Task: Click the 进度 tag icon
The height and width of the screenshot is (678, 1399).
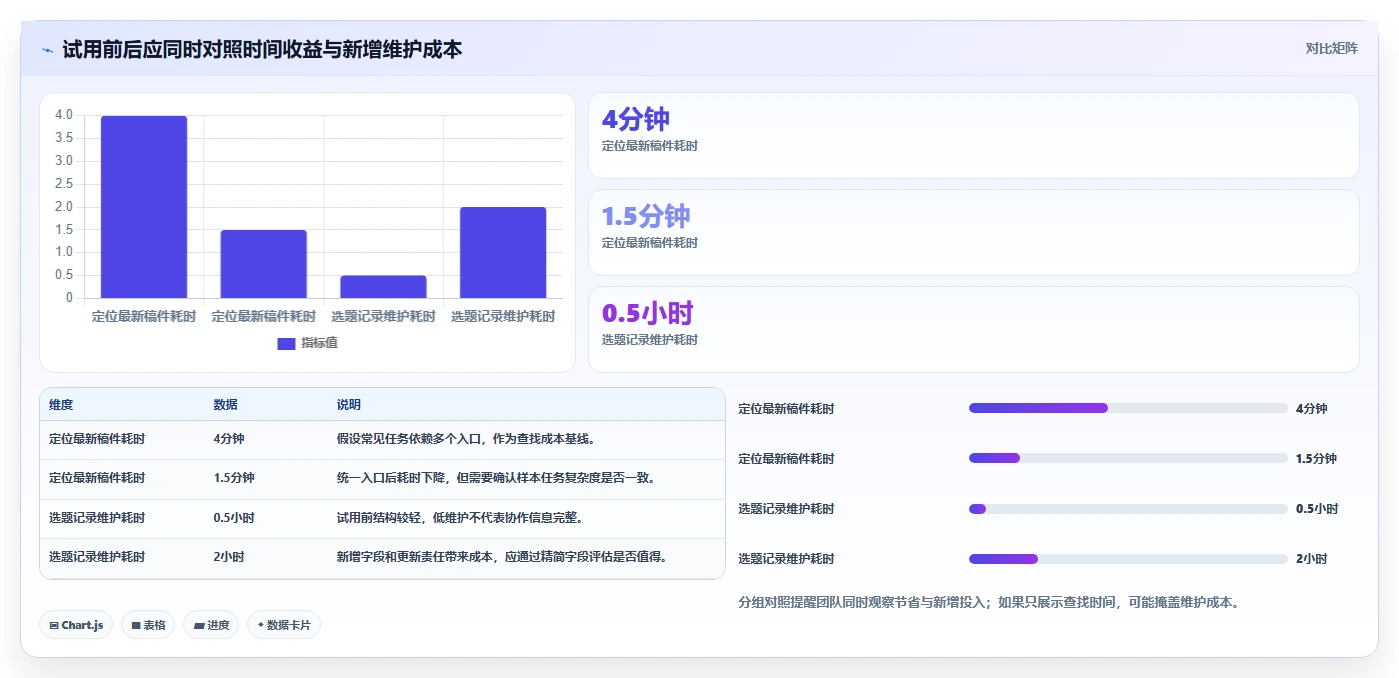Action: point(199,625)
